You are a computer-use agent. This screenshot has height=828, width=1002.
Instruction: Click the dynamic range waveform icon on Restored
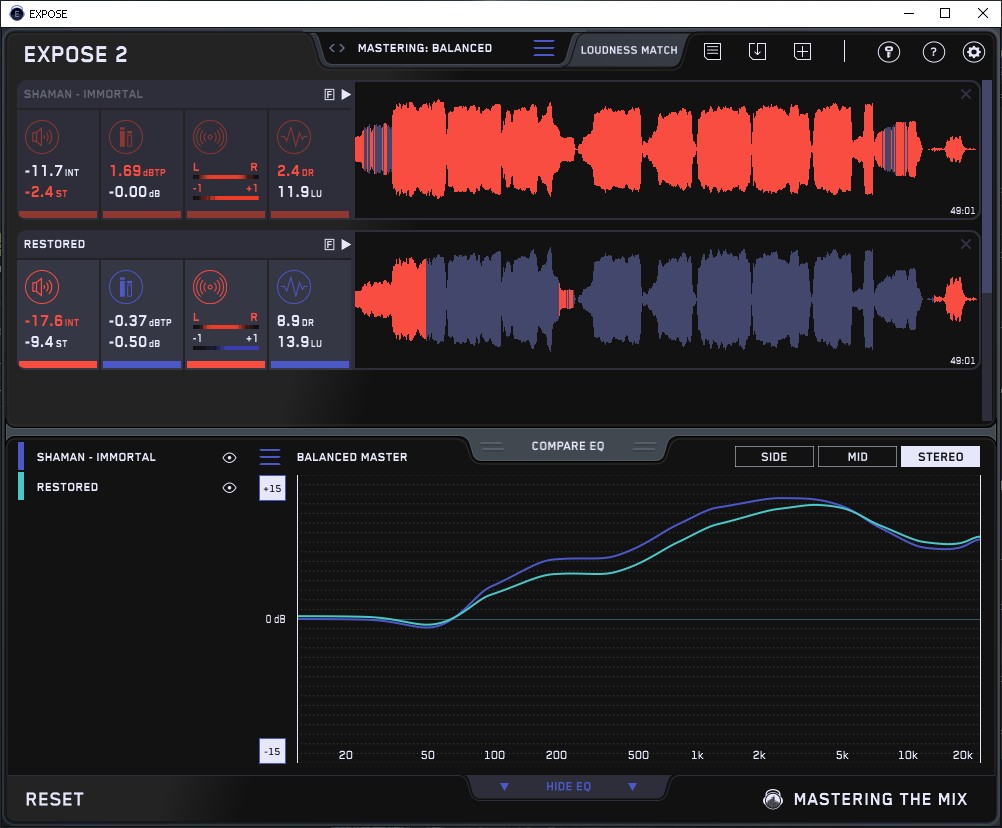[293, 288]
